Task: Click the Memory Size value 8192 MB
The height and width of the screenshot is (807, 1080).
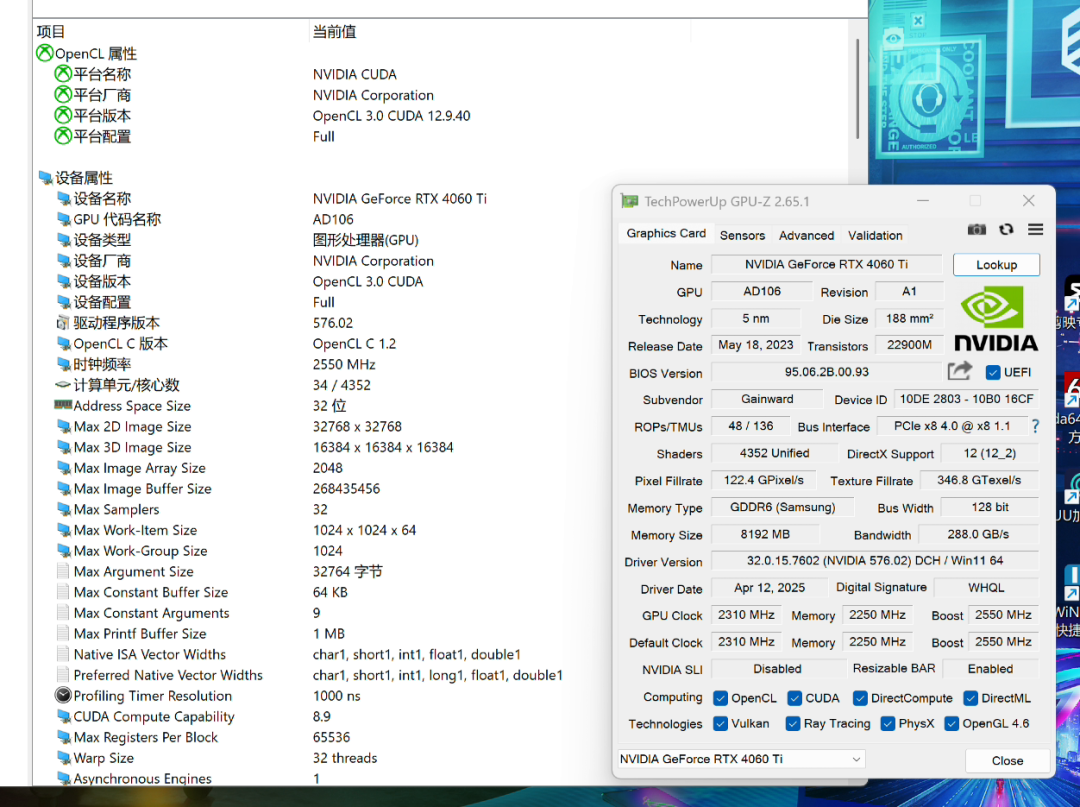Action: tap(765, 534)
